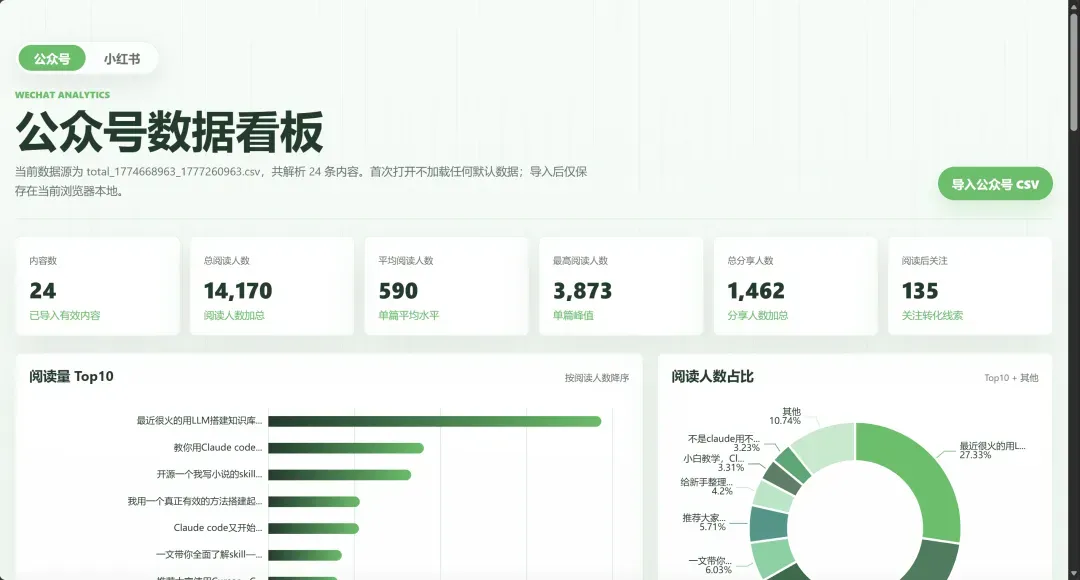Image resolution: width=1080 pixels, height=580 pixels.
Task: Click the donut label 给新手整理… 4.2%
Action: 707,486
